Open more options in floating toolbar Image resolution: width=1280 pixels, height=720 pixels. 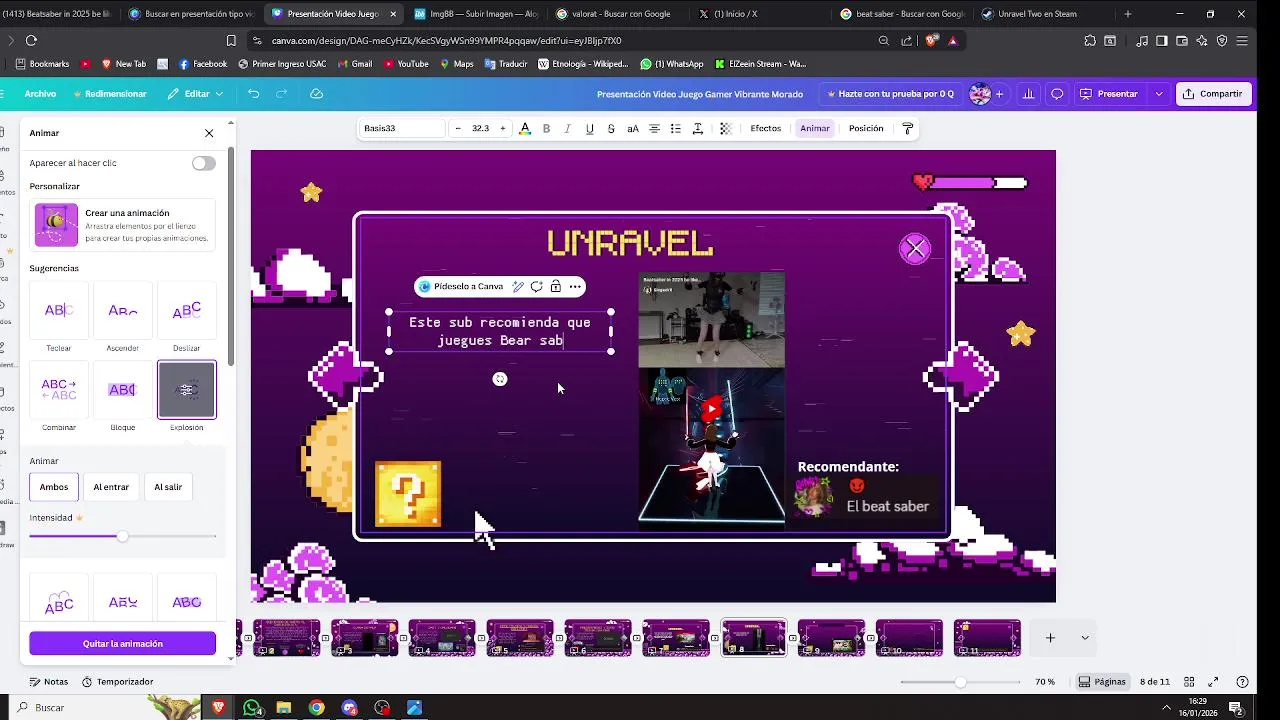click(575, 286)
